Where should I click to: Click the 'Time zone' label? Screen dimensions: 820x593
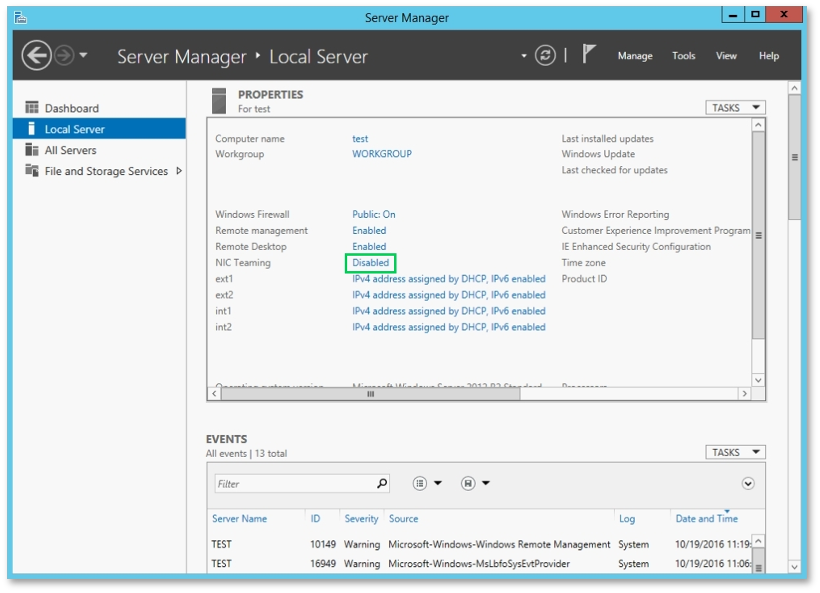pyautogui.click(x=584, y=263)
